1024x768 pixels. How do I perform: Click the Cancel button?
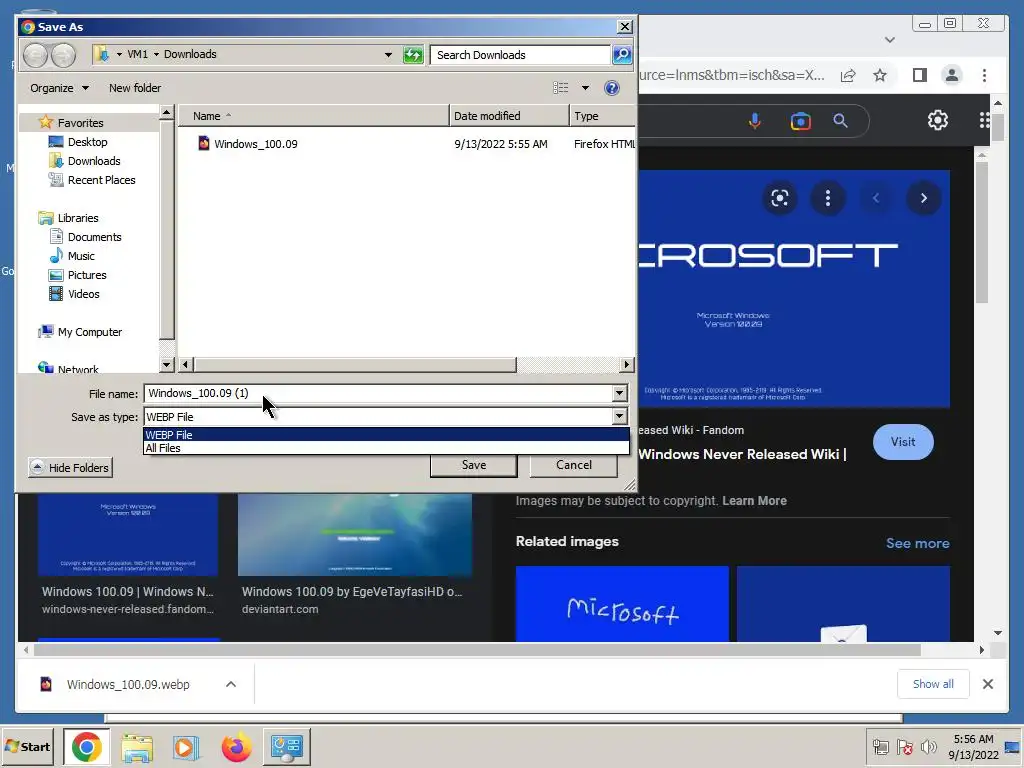(x=573, y=465)
